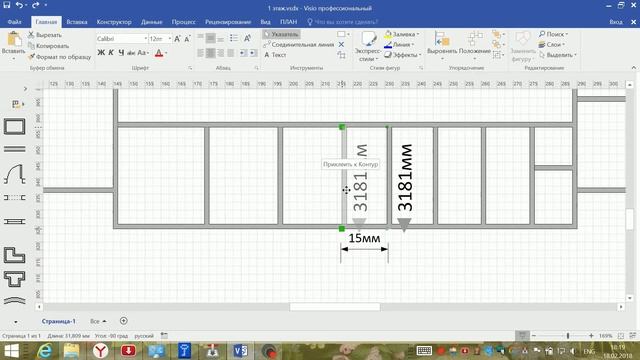The height and width of the screenshot is (360, 640).
Task: Toggle strikethrough abc formatting
Action: coord(131,53)
